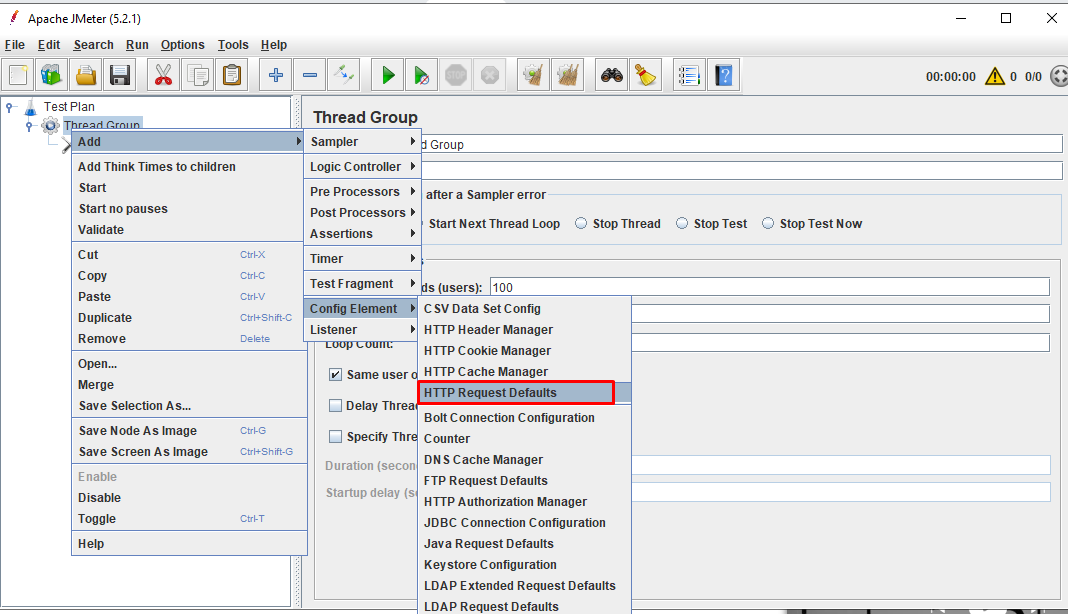
Task: Open the Search toolbar icon (binoculars)
Action: 613,74
